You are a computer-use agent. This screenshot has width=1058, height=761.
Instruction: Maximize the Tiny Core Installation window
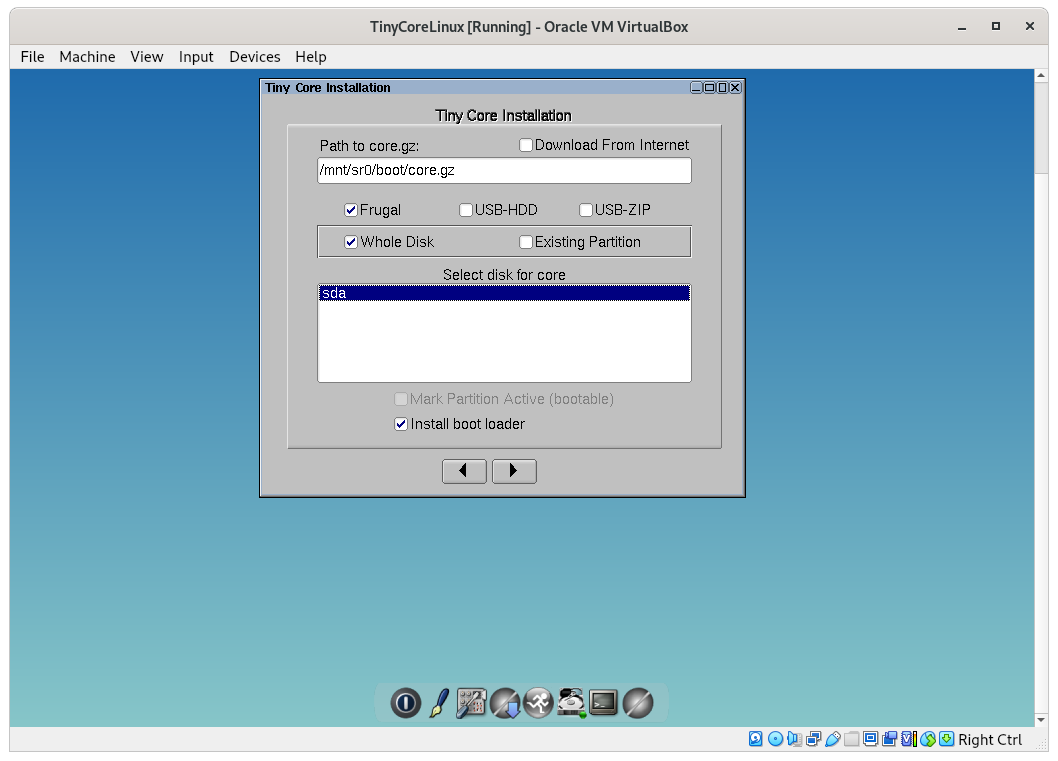click(709, 88)
